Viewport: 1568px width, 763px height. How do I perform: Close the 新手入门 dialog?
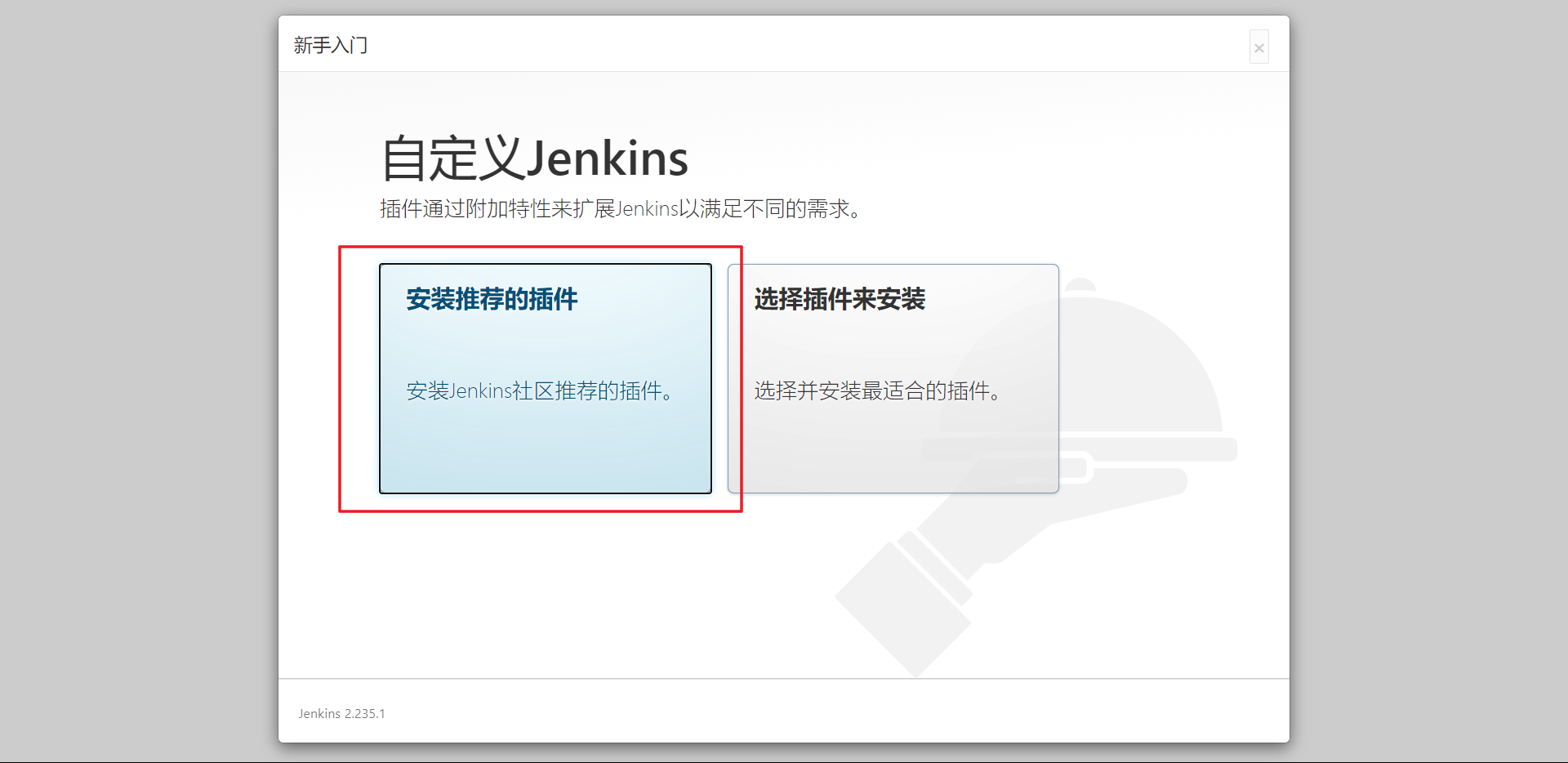[x=1258, y=47]
